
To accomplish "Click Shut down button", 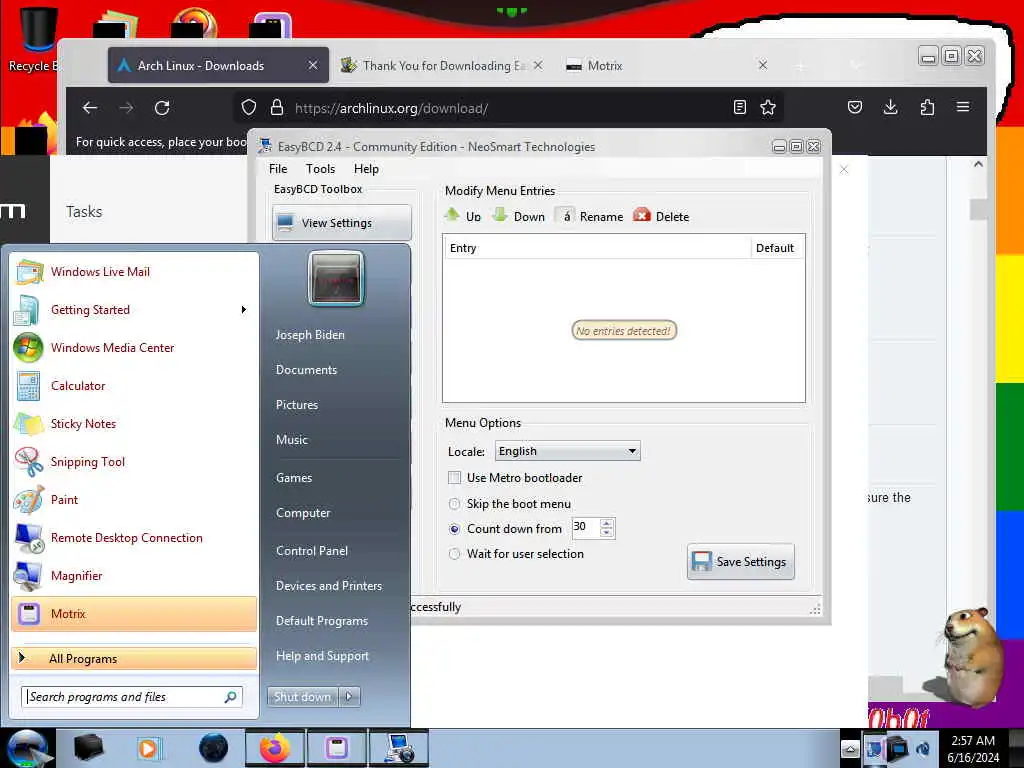I will (302, 697).
